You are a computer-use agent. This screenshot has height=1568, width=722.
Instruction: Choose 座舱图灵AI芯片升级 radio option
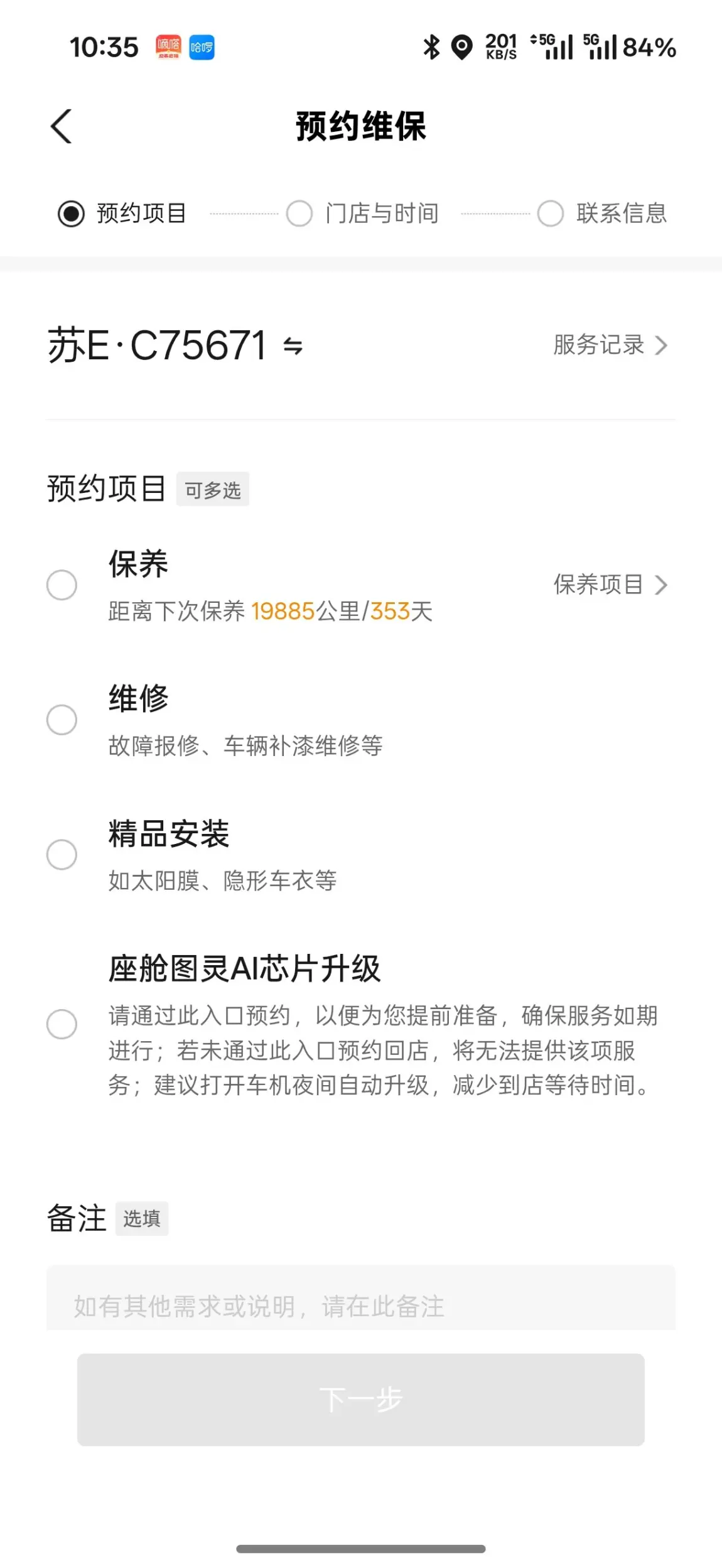coord(62,1024)
